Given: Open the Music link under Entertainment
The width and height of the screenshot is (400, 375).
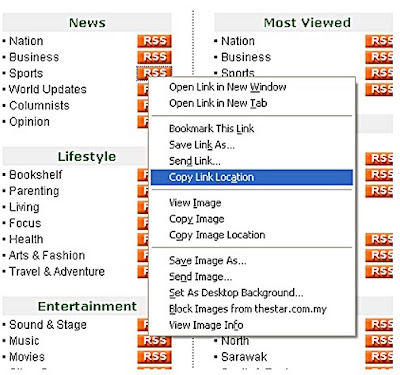Looking at the screenshot, I should 24,341.
